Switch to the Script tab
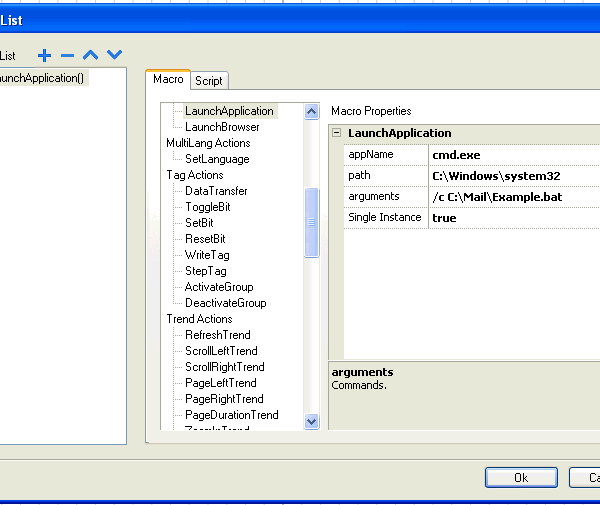The width and height of the screenshot is (600, 505). click(x=209, y=81)
